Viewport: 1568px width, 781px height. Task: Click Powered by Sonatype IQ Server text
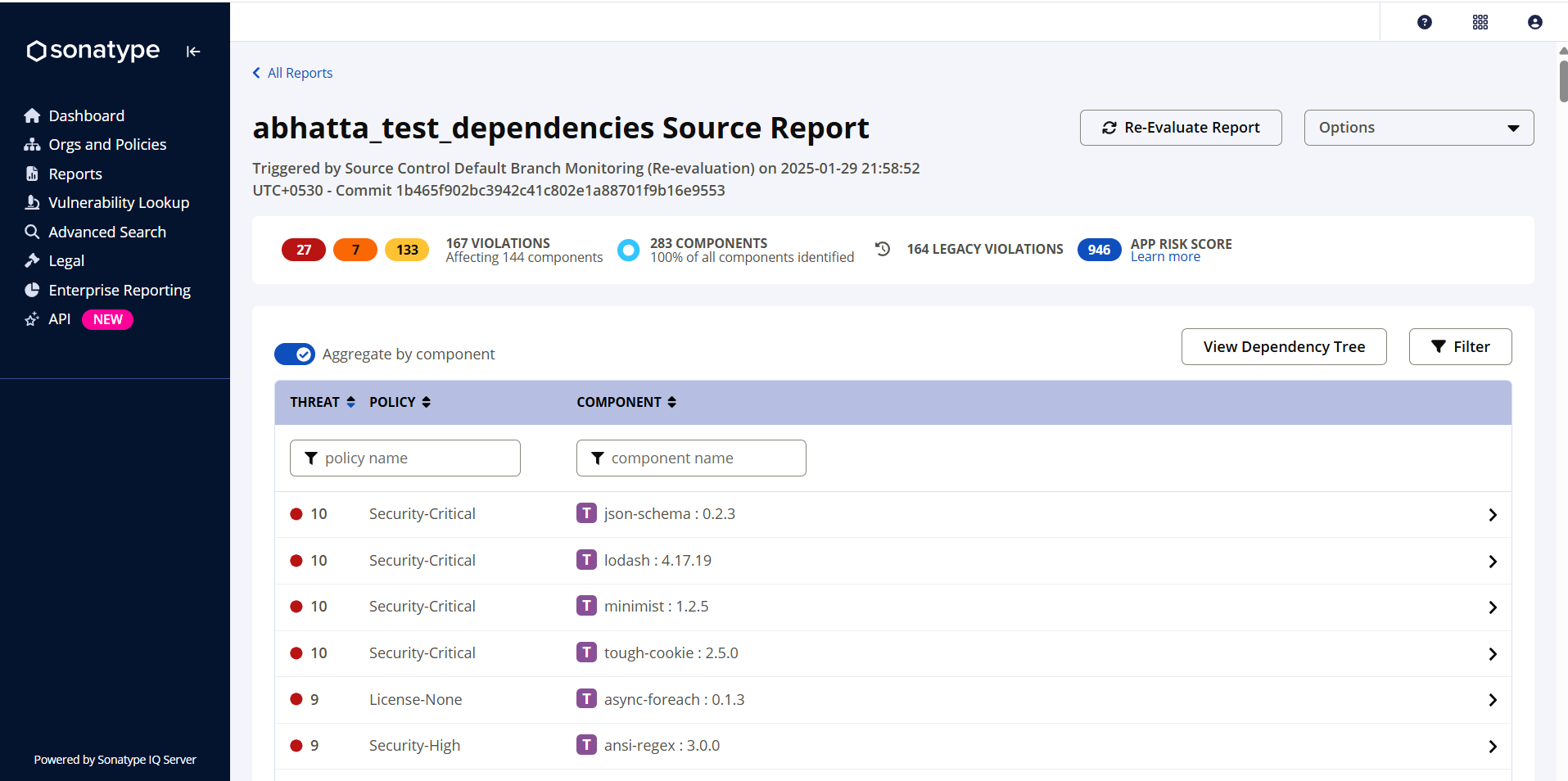(115, 760)
